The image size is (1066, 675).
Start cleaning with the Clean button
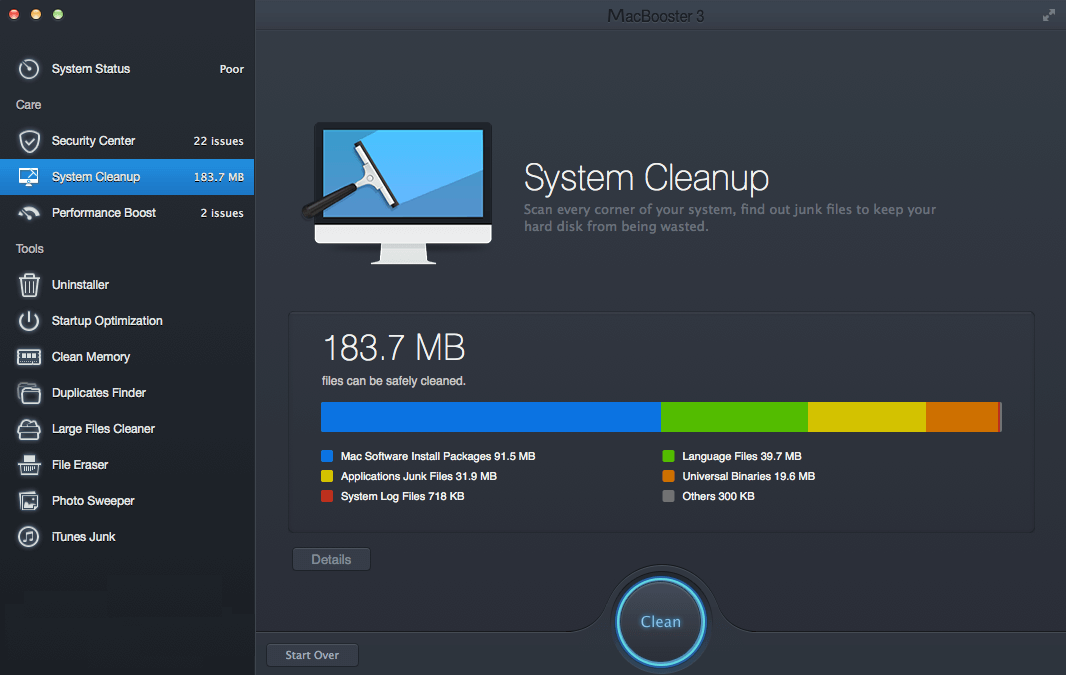[661, 621]
